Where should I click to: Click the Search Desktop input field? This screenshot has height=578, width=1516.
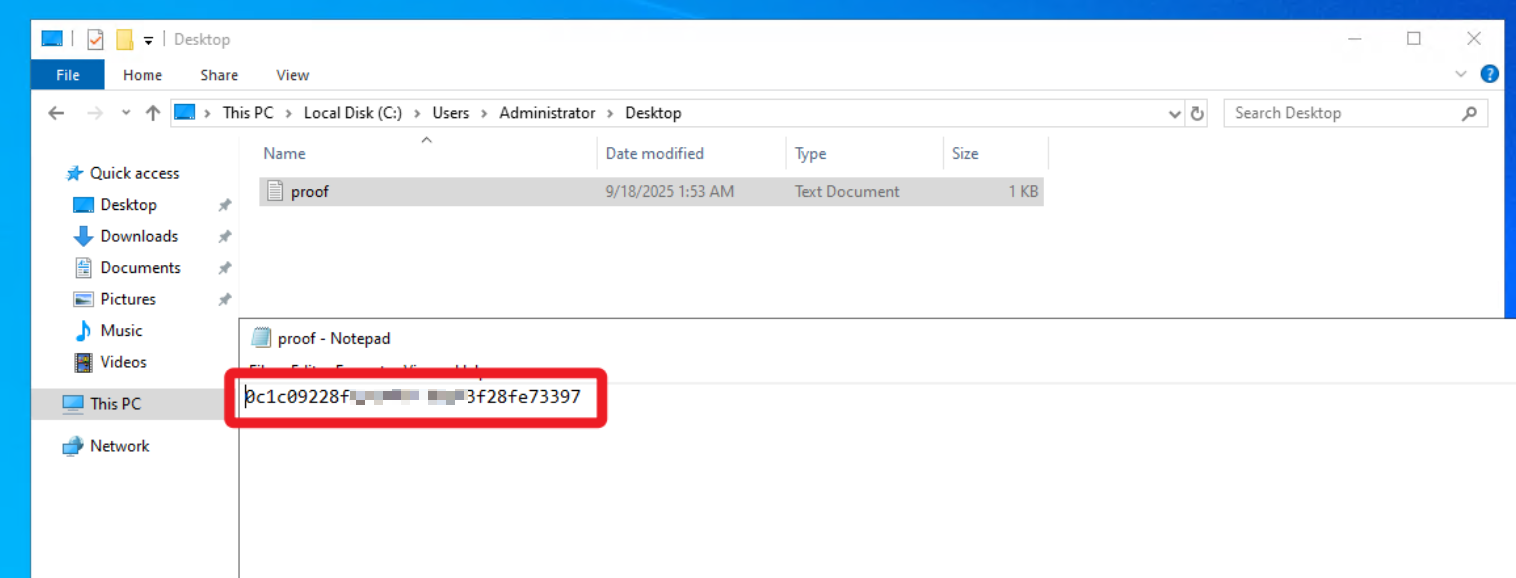(x=1340, y=113)
